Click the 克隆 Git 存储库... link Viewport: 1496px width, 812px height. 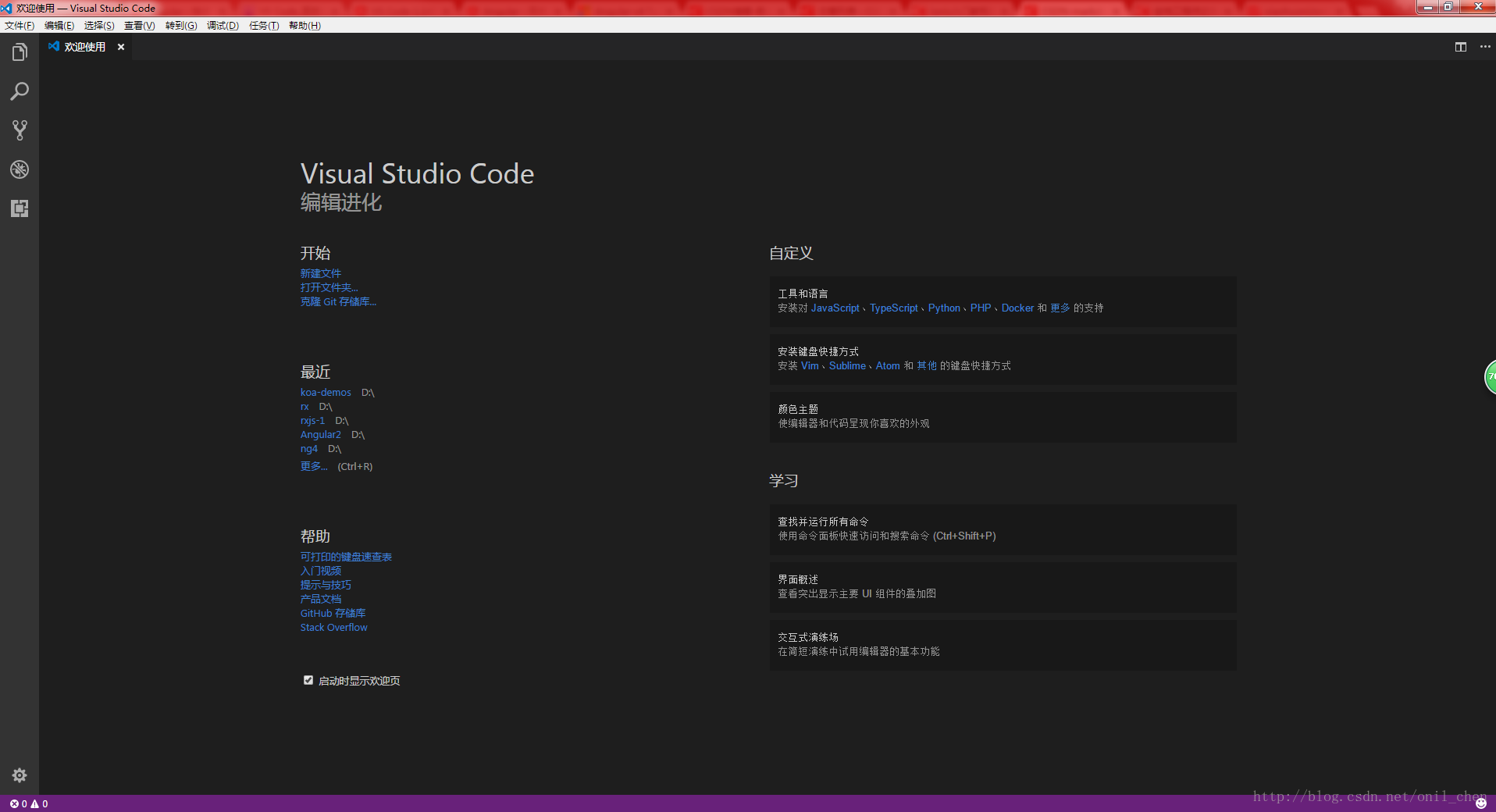click(x=338, y=301)
